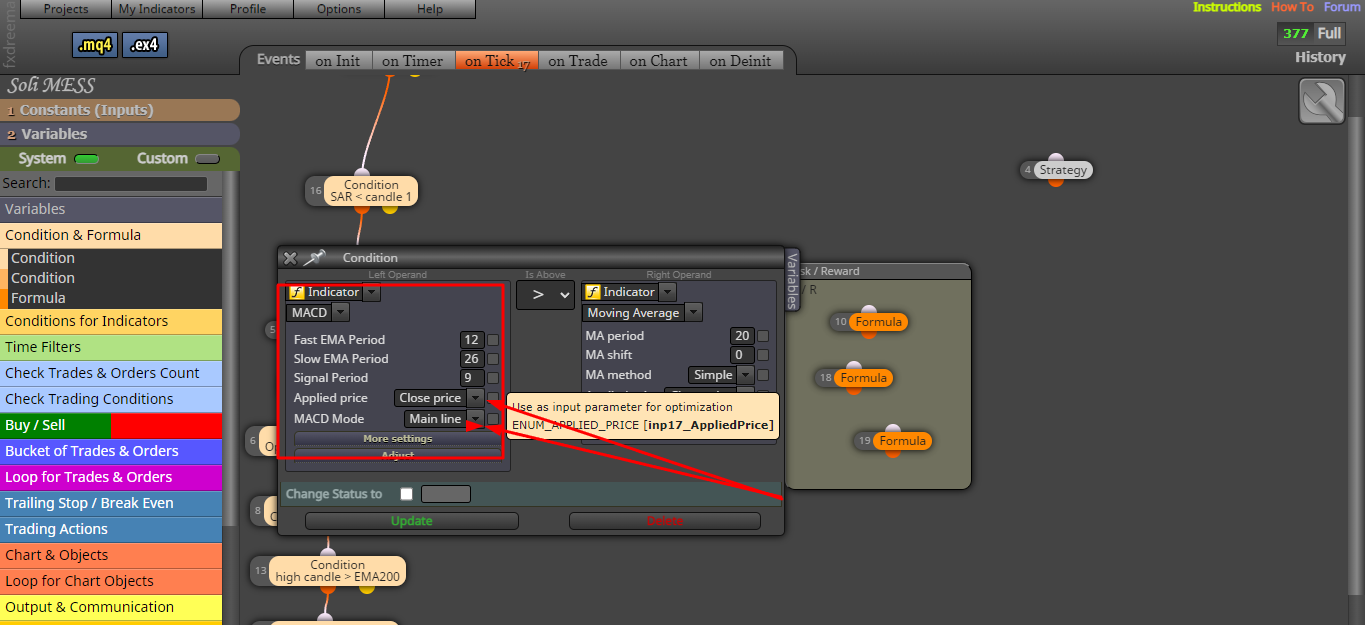Open MA method Simple dropdown
1365x625 pixels.
pos(745,375)
